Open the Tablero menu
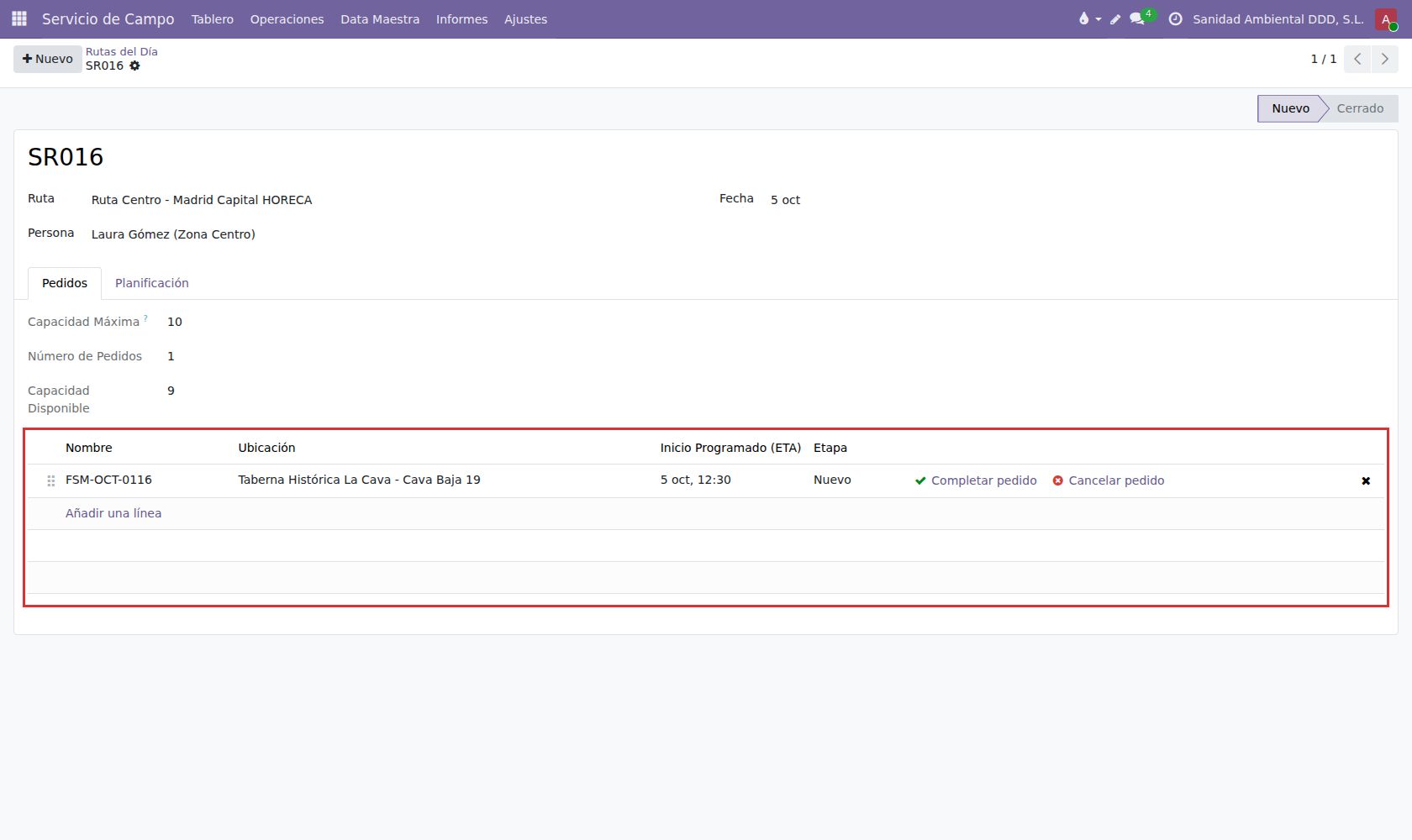Viewport: 1412px width, 840px height. click(x=213, y=18)
